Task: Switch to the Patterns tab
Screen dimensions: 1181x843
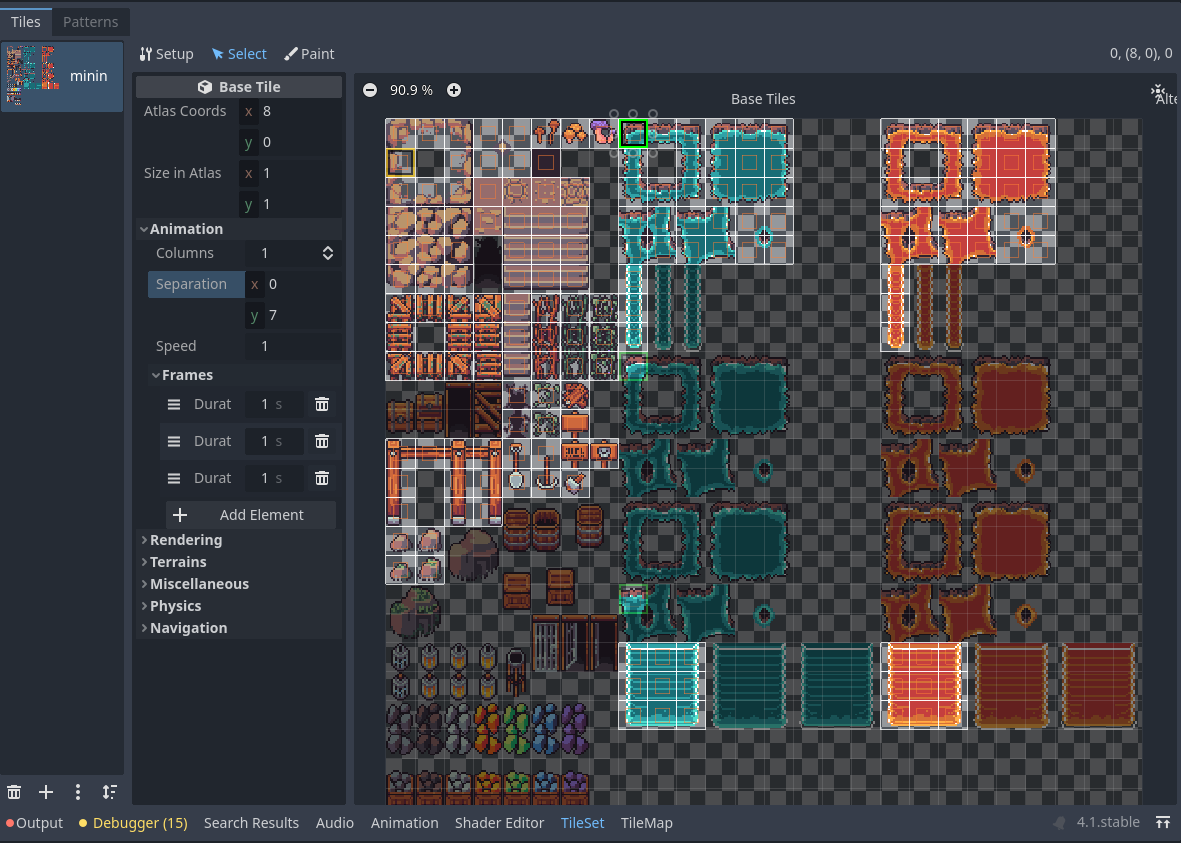Action: point(90,21)
